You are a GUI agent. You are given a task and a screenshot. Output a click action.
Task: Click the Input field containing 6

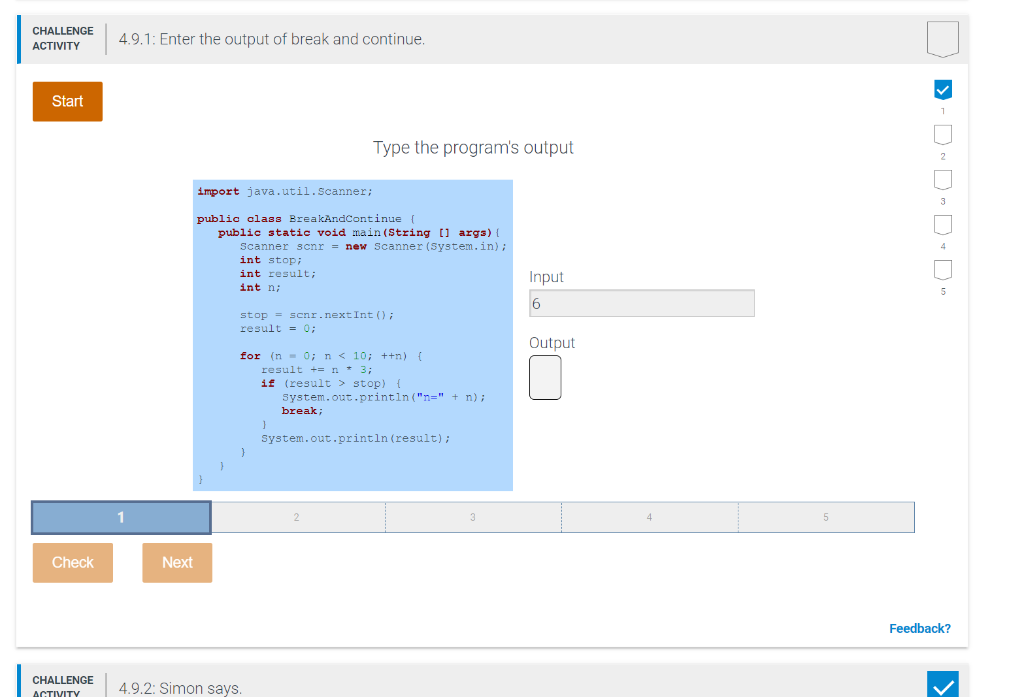[641, 303]
